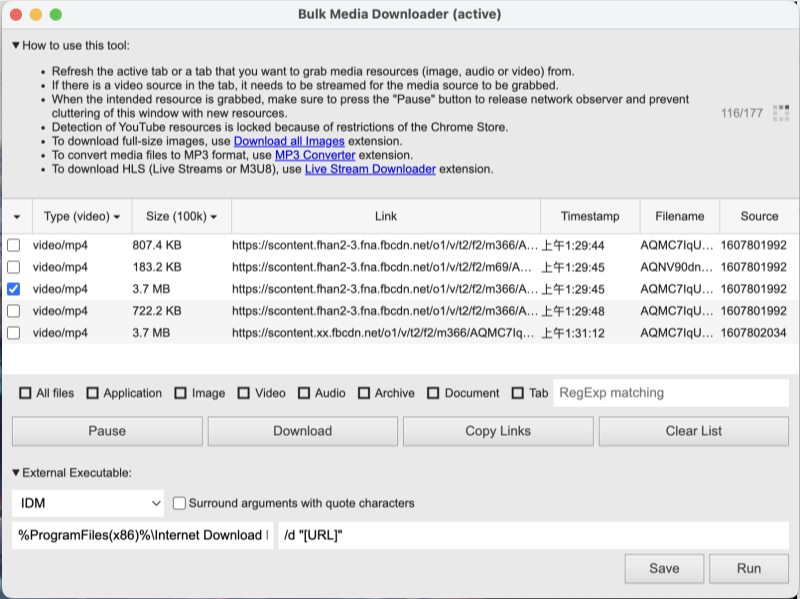Click the Link column header
Screen dimensions: 800x599
pos(386,216)
